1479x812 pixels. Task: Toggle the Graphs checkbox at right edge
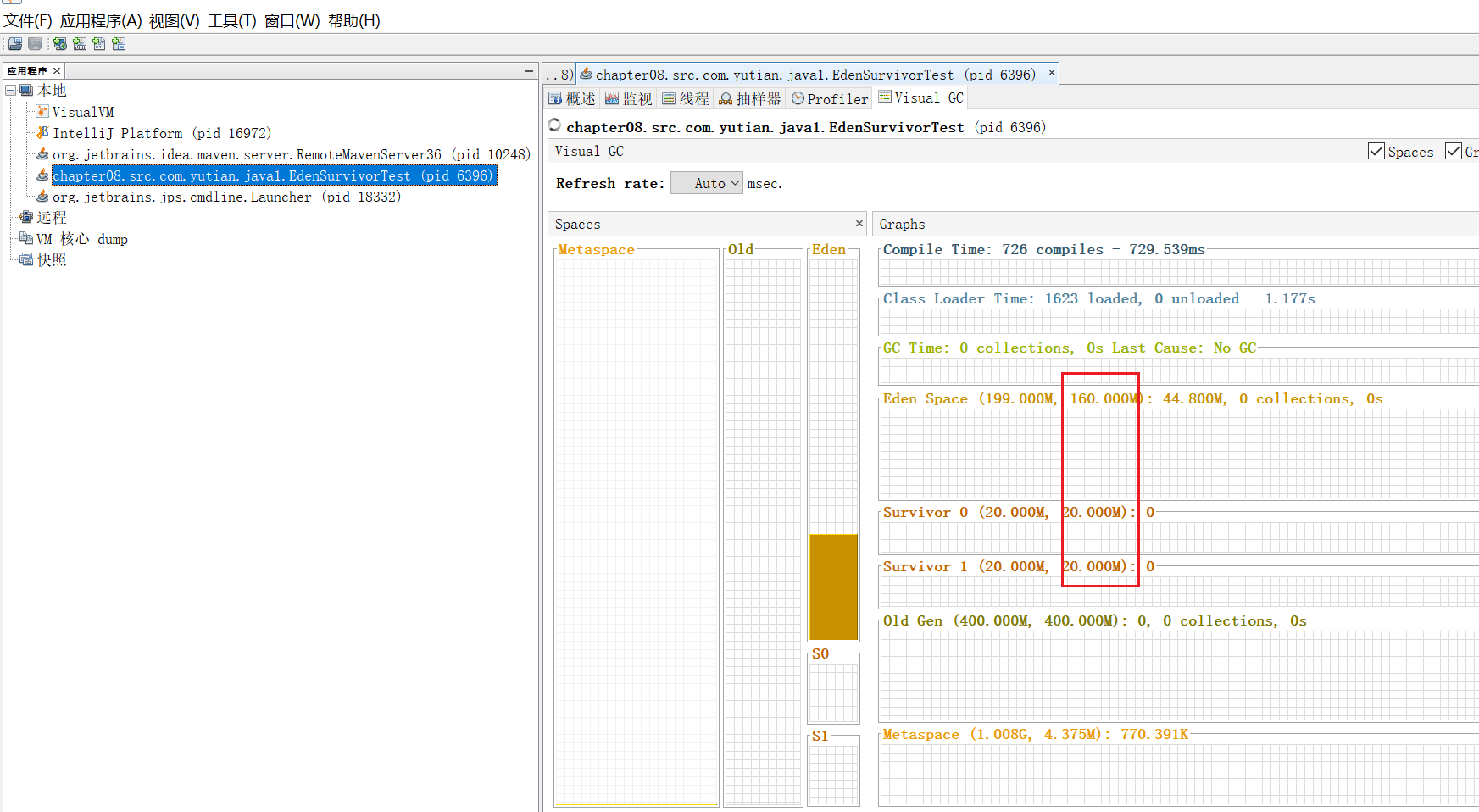coord(1454,152)
